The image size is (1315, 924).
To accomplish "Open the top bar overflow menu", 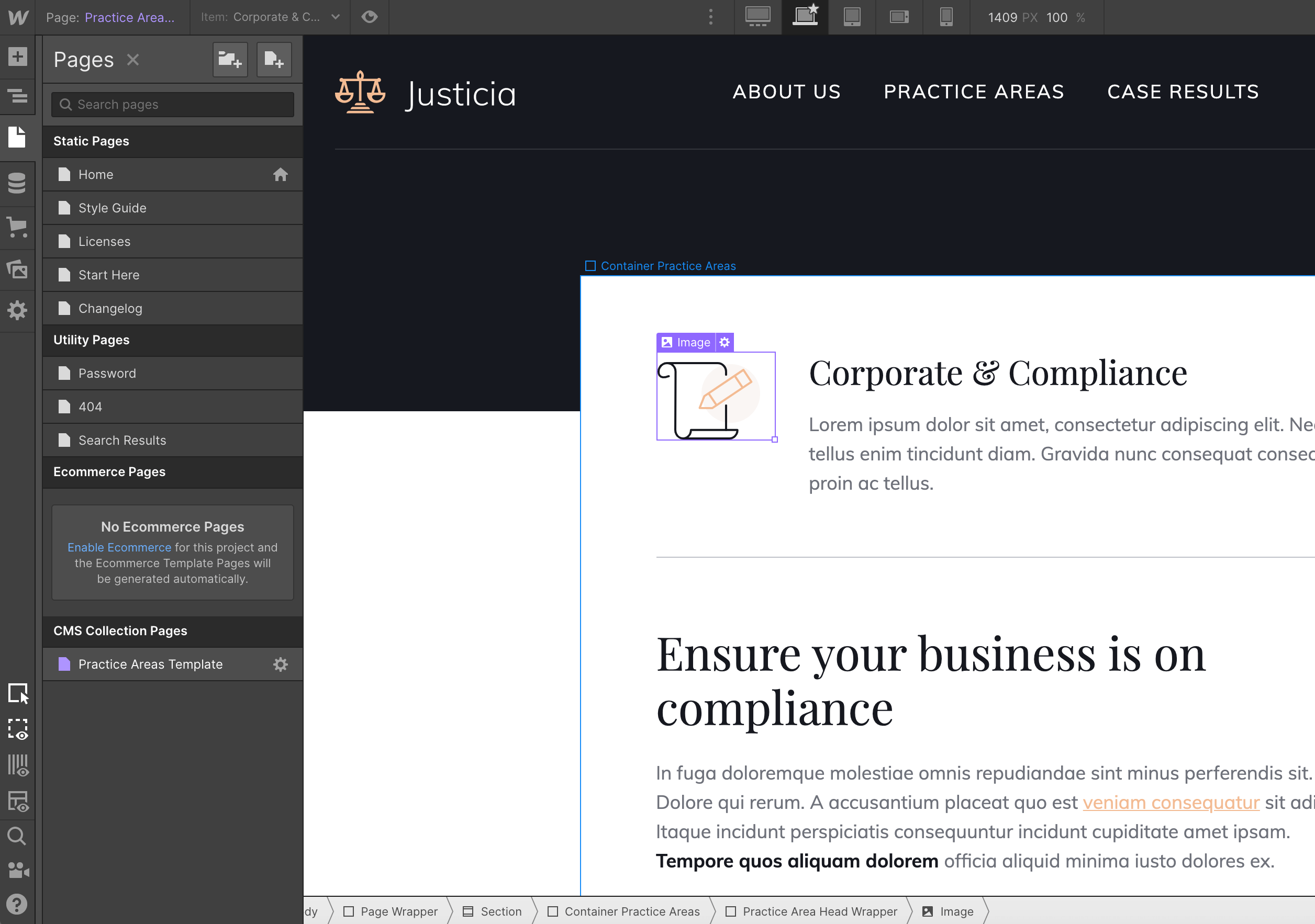I will coord(710,17).
